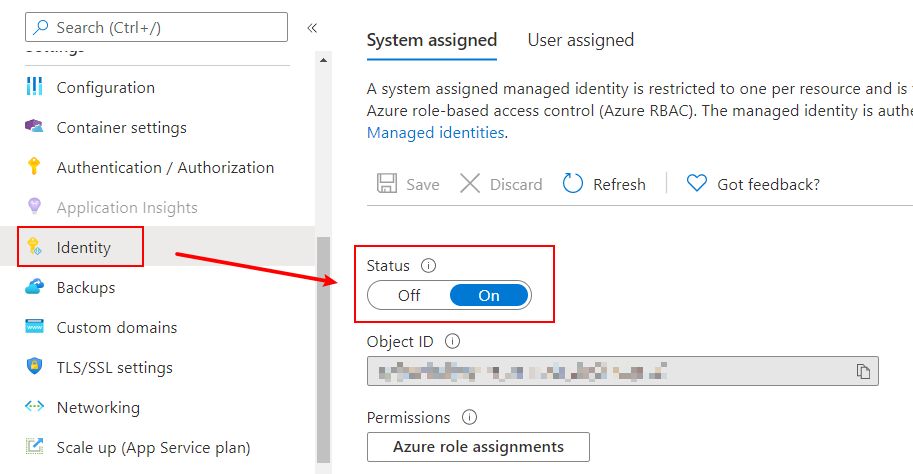This screenshot has width=913, height=474.
Task: Switch status toggle to Off
Action: tap(409, 295)
